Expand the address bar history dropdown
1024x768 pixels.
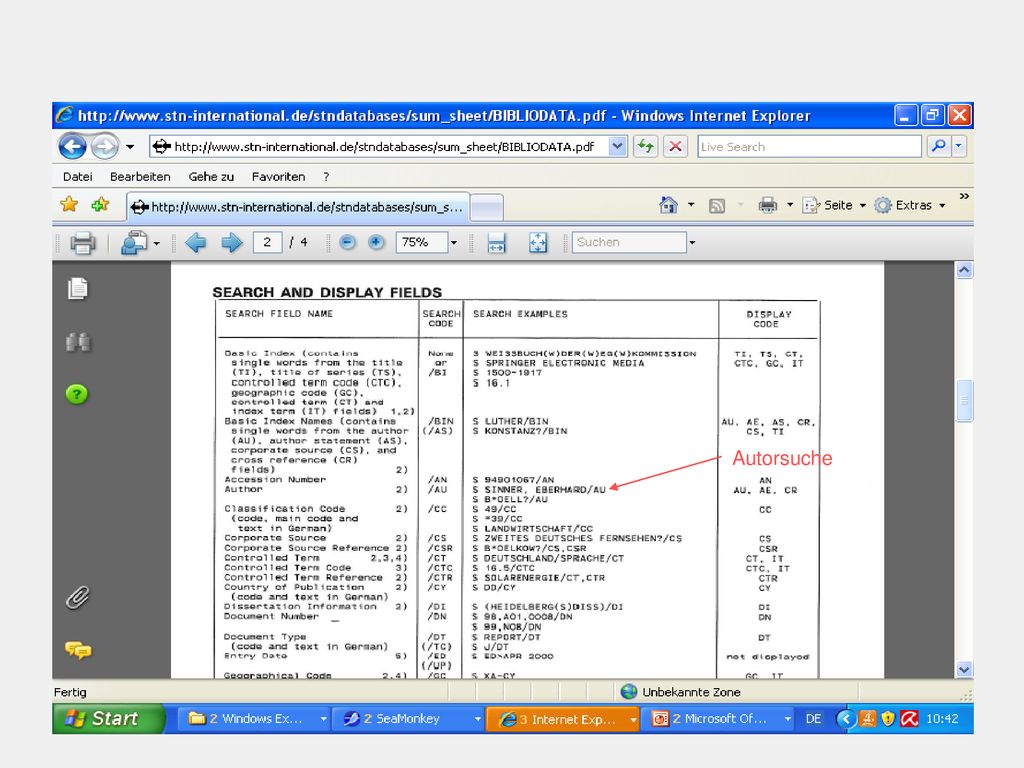(x=617, y=146)
